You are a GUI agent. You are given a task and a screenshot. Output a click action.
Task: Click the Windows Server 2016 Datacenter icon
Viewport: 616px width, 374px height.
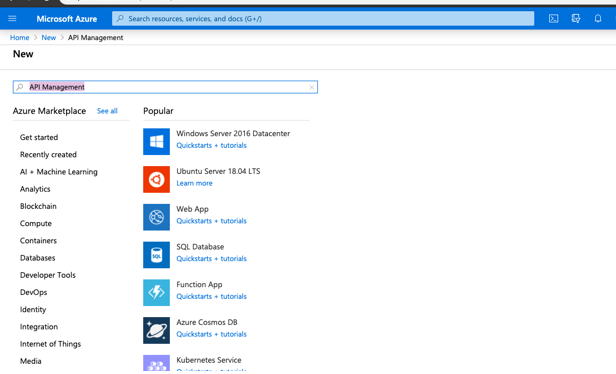coord(156,141)
